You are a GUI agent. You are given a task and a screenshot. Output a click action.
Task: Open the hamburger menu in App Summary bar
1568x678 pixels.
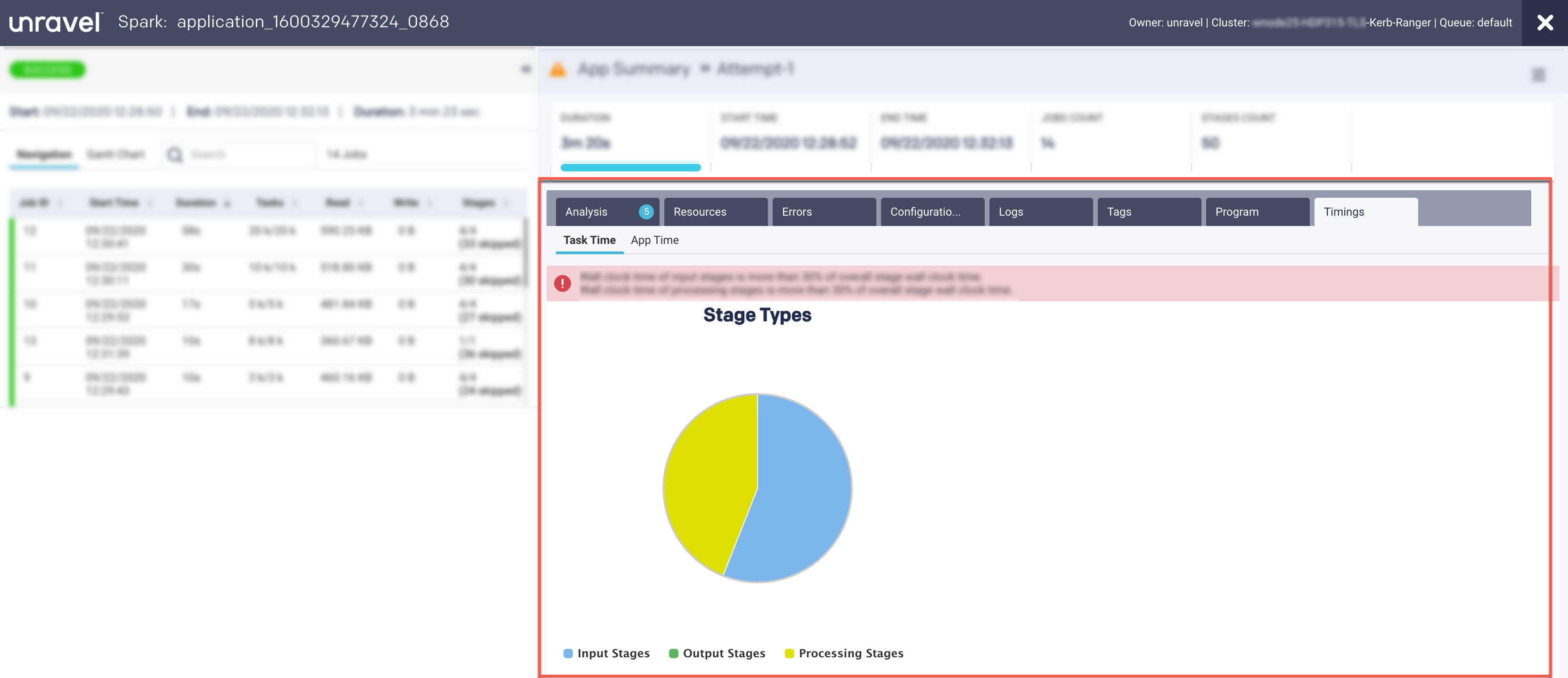point(1538,75)
